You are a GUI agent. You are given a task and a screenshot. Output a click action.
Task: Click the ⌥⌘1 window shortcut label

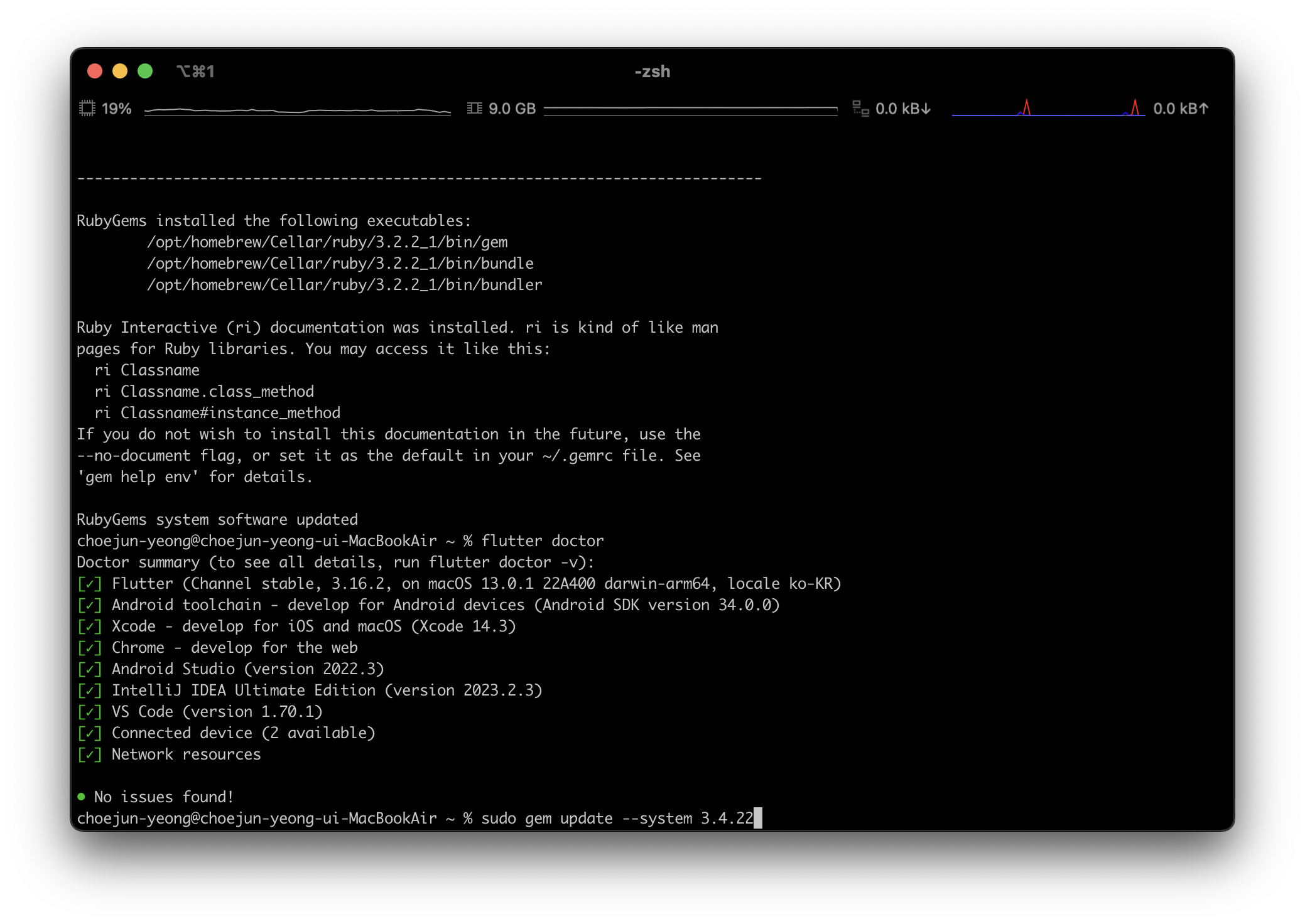[195, 72]
